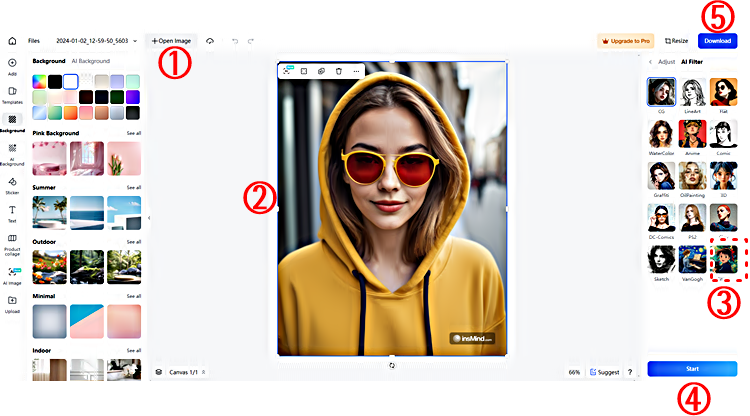
Task: Open the rainbow color picker swatch
Action: (39, 82)
